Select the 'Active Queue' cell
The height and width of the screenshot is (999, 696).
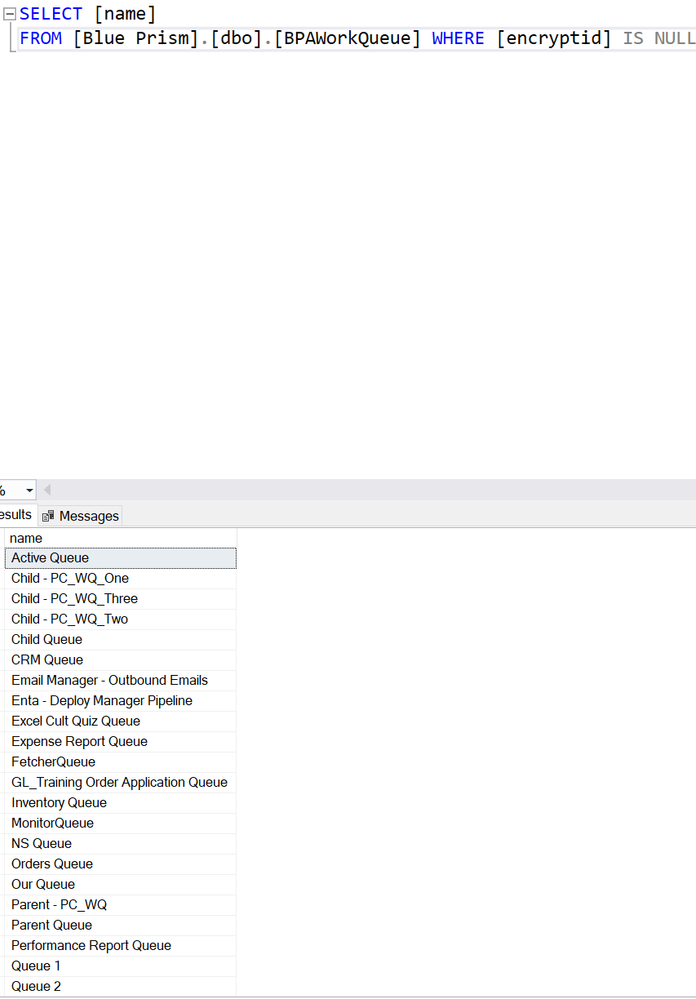point(120,558)
